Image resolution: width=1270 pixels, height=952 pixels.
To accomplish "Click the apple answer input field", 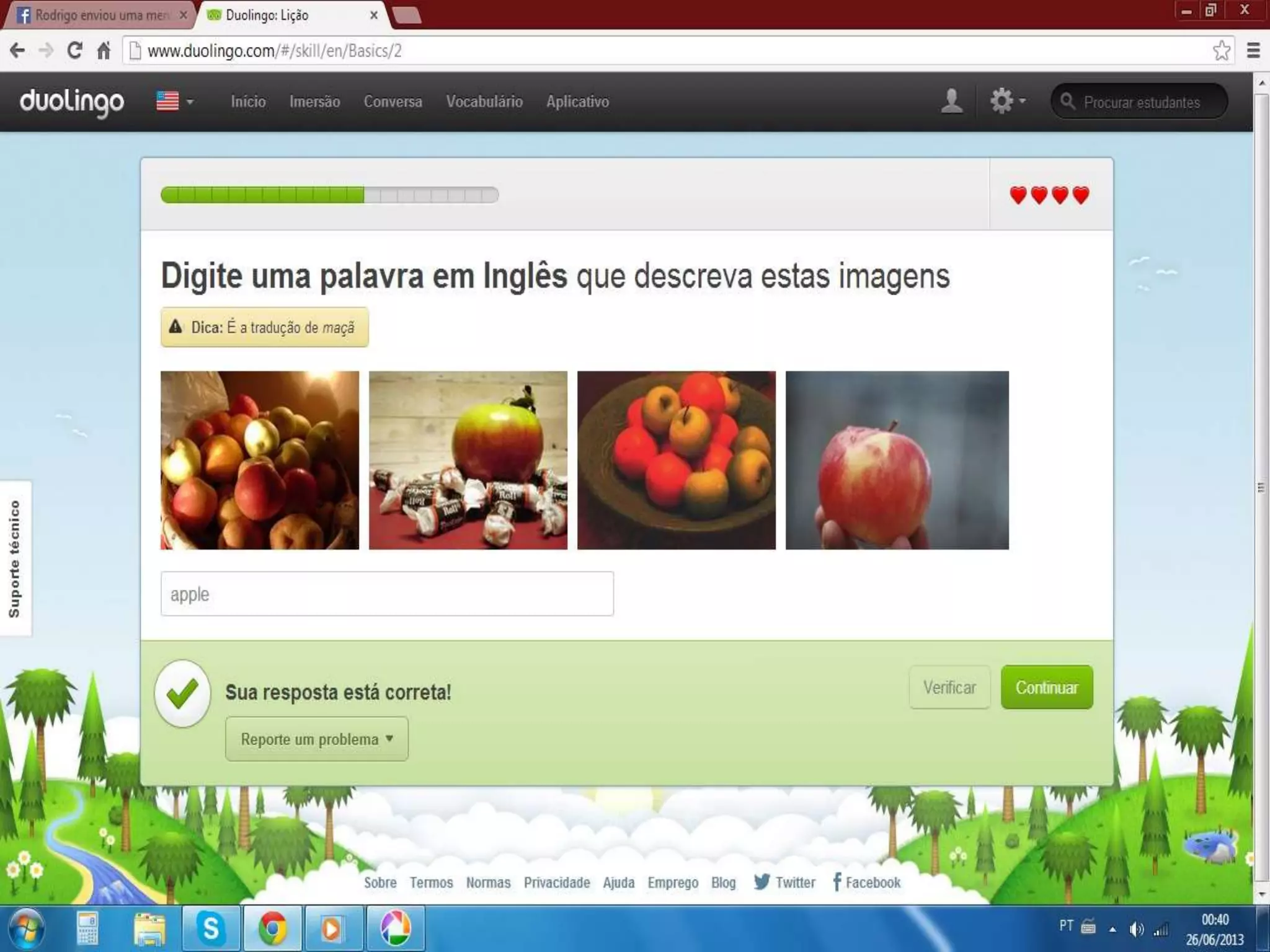I will pos(387,594).
